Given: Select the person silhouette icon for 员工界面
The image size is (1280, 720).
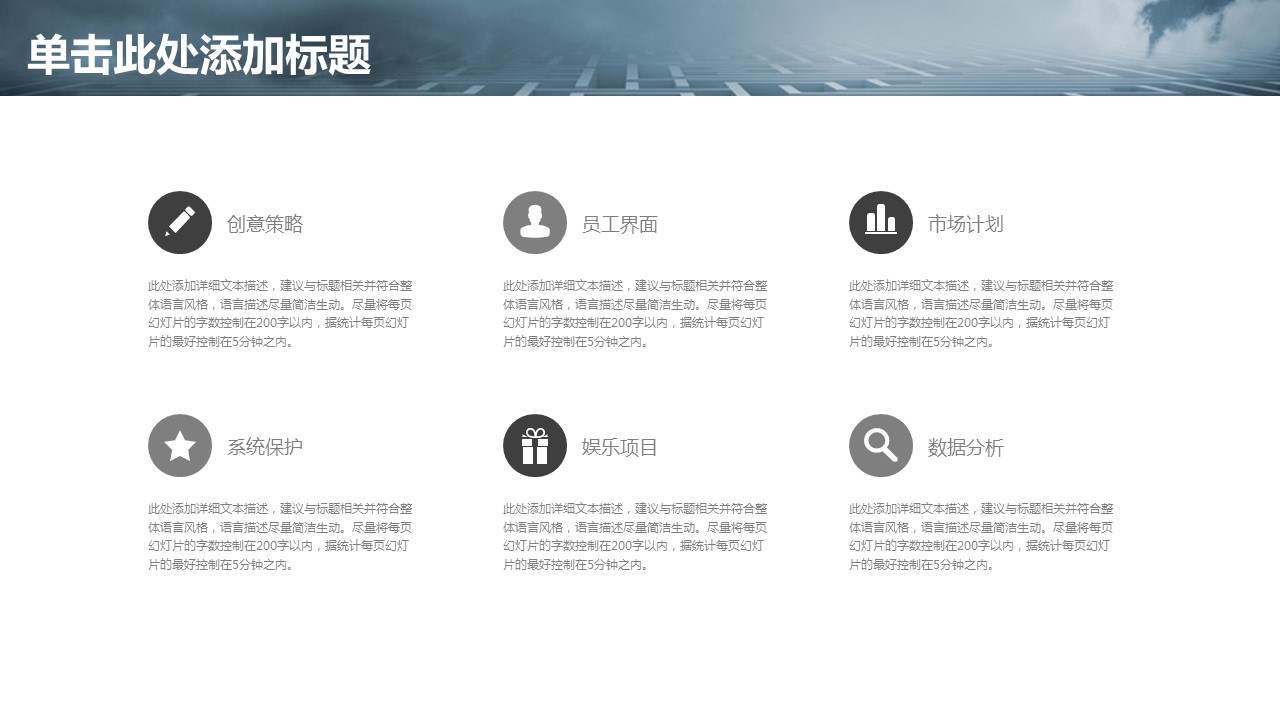Looking at the screenshot, I should [x=535, y=222].
